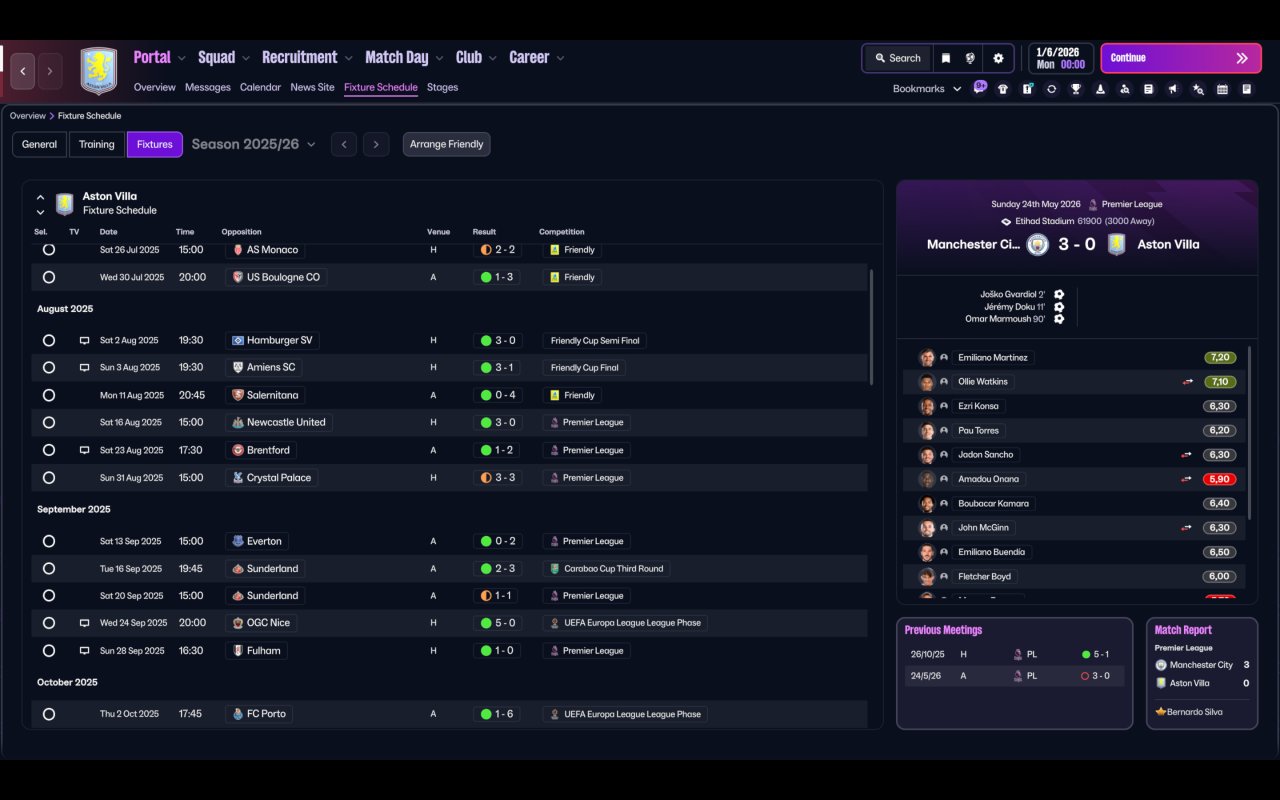
Task: Click the date and time display 1/6/2026
Action: pyautogui.click(x=1061, y=58)
